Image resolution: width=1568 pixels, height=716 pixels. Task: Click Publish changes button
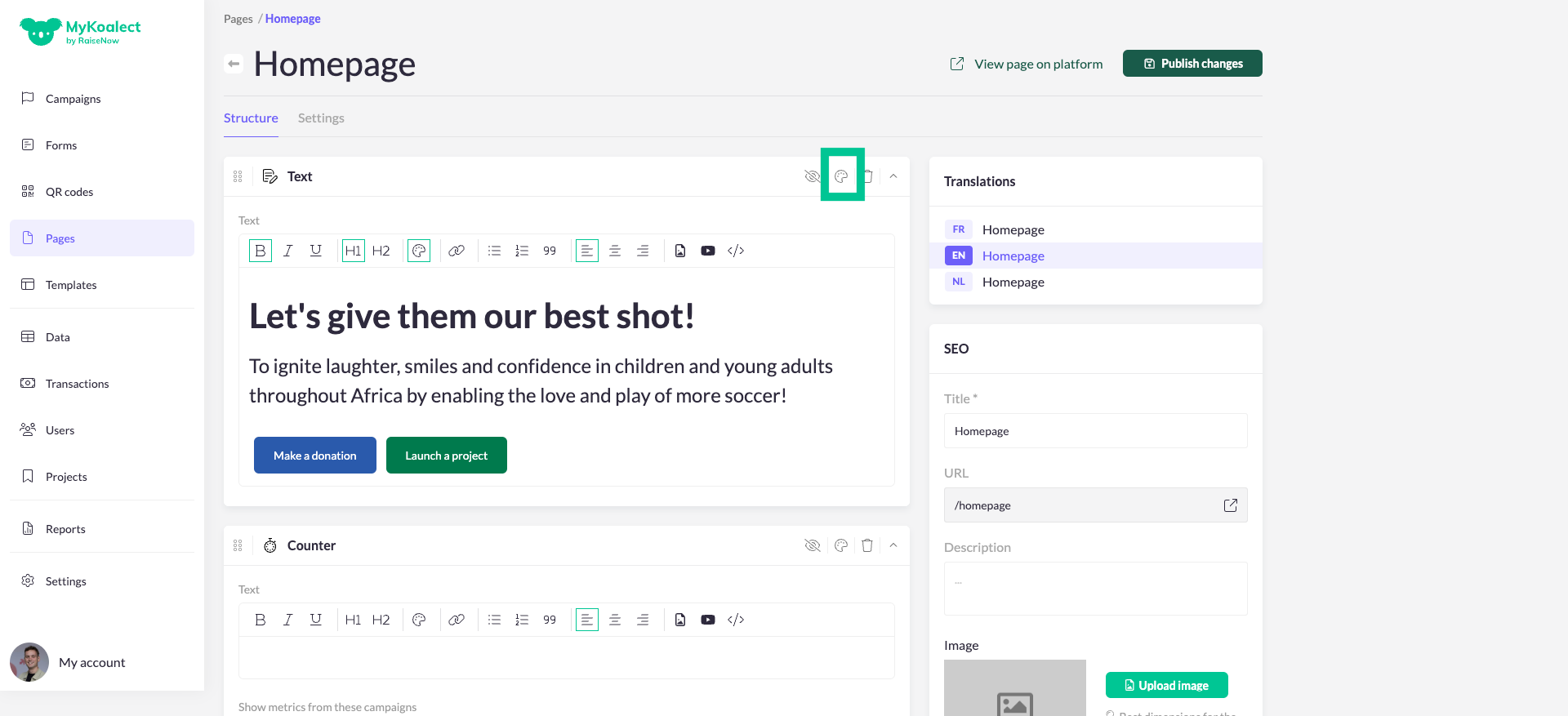coord(1192,64)
